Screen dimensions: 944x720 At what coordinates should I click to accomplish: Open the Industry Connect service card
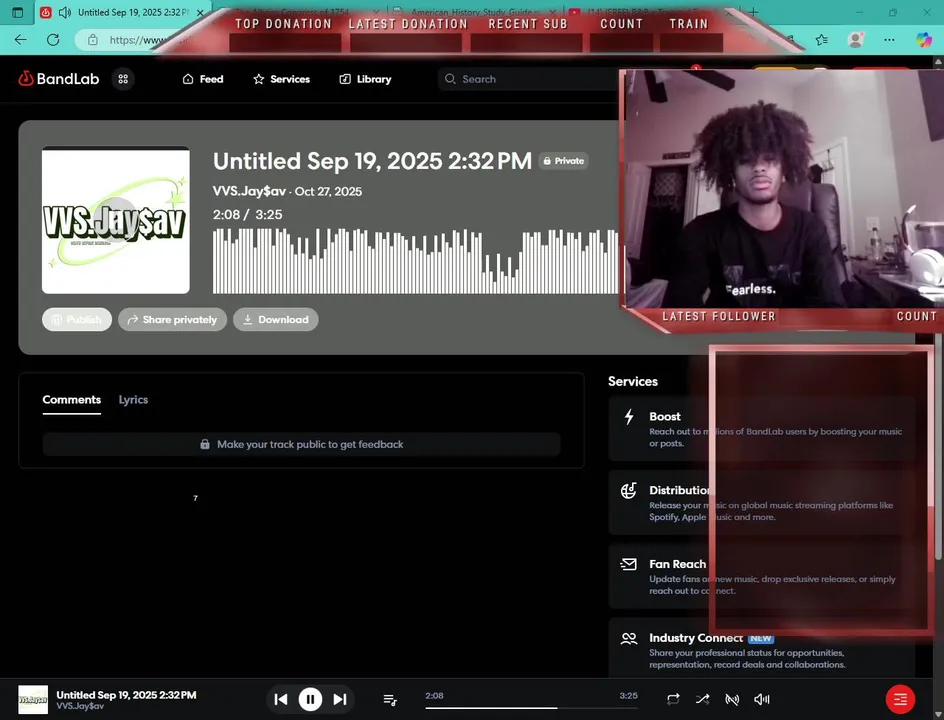click(x=762, y=650)
